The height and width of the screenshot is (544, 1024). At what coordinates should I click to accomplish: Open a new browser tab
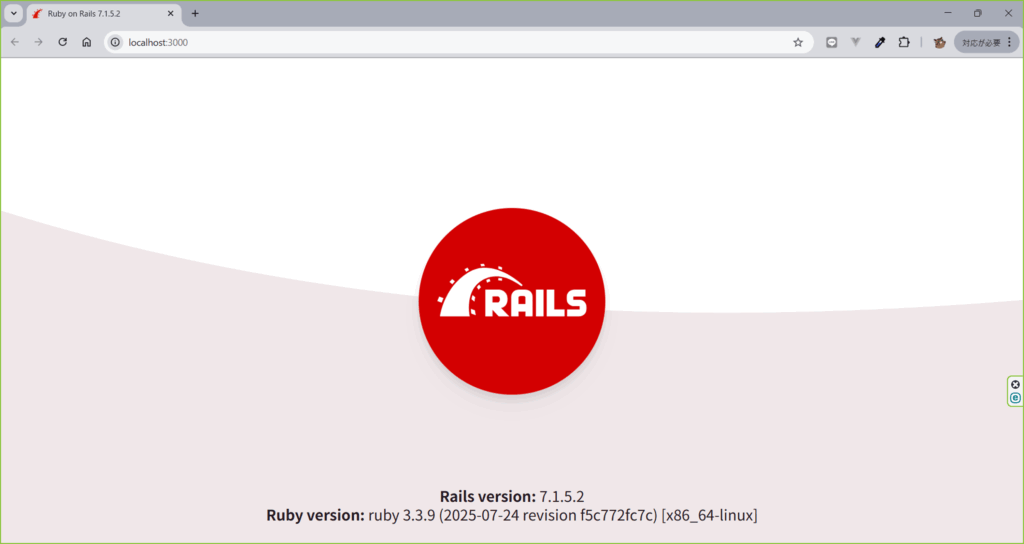195,13
